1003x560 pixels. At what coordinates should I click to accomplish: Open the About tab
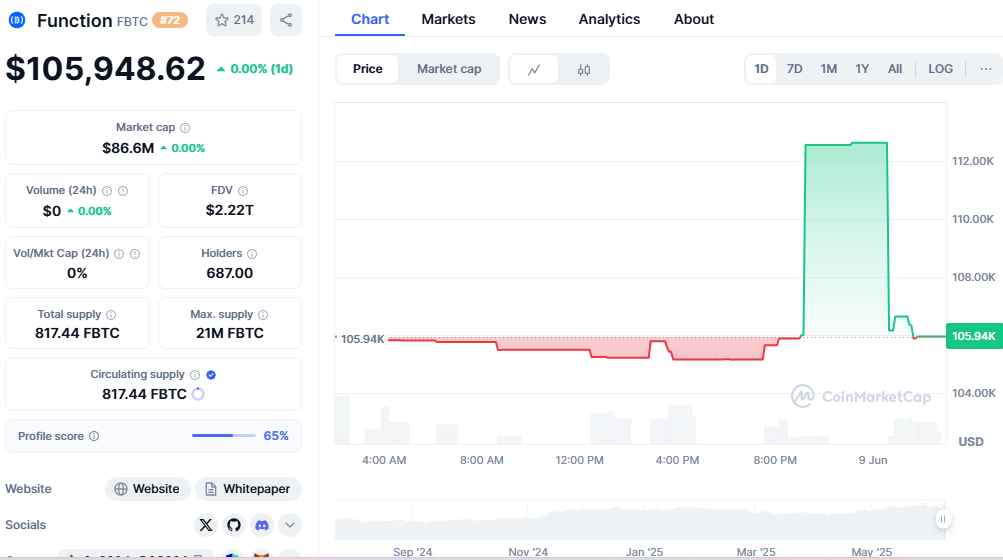pos(693,19)
